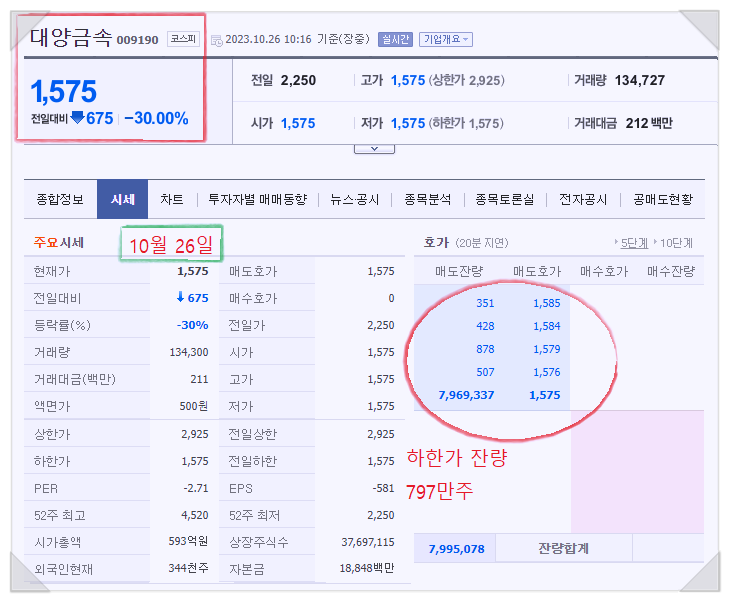Click the sell price 1,576
730x602 pixels.
[x=547, y=372]
